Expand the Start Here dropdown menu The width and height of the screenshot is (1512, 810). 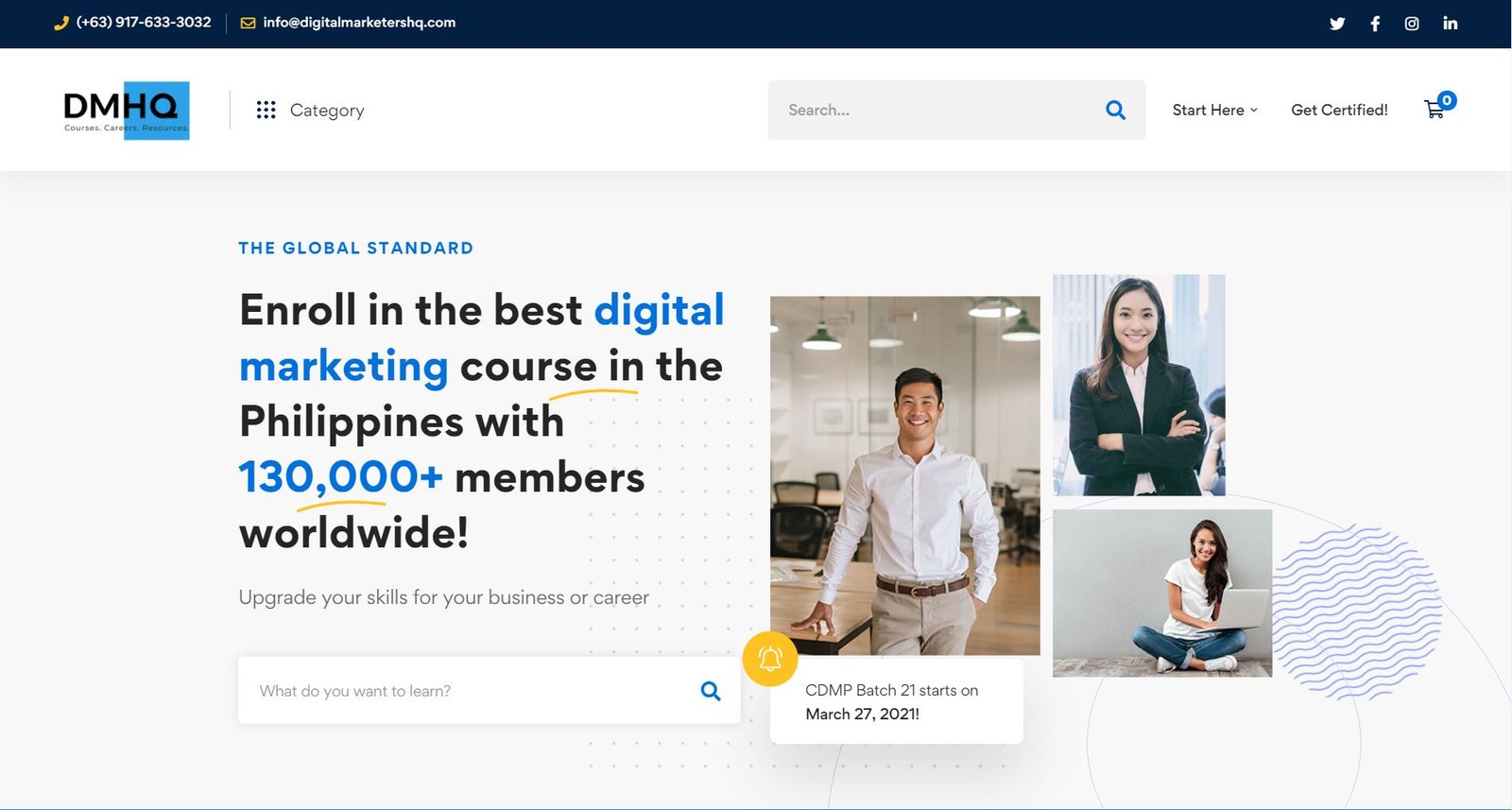click(x=1214, y=110)
